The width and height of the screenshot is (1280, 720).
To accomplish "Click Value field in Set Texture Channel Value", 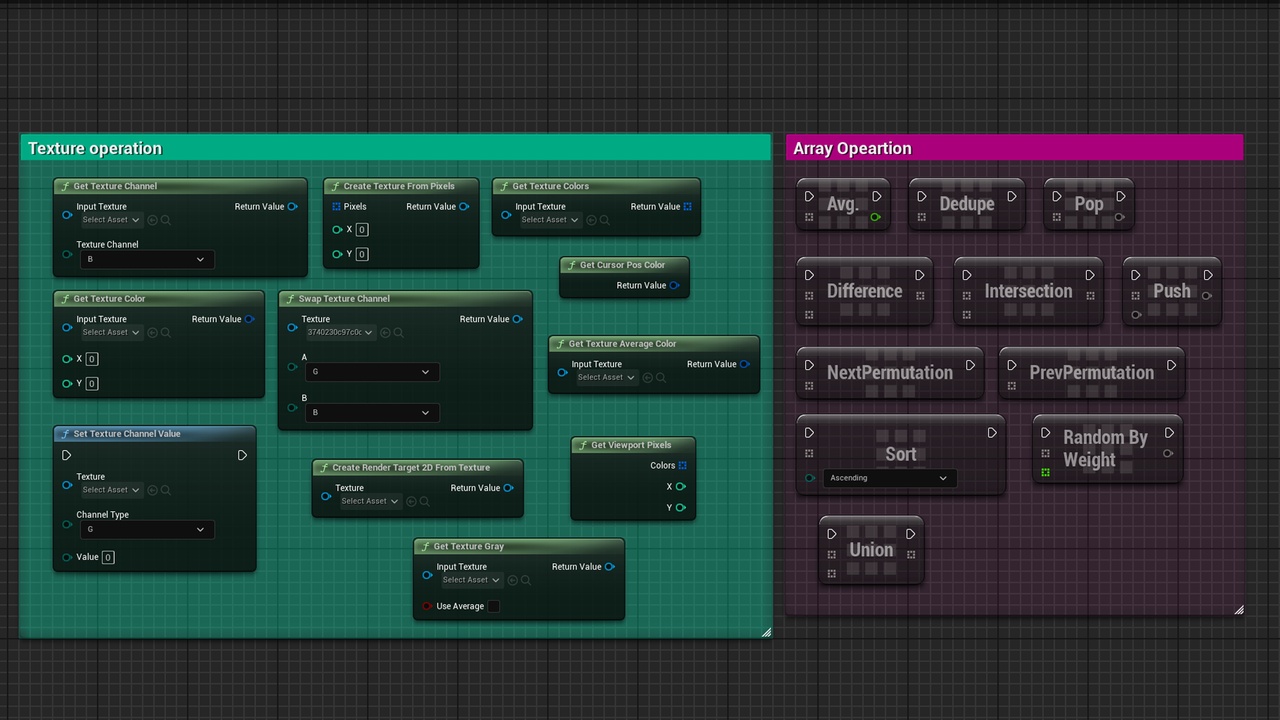I will 108,557.
